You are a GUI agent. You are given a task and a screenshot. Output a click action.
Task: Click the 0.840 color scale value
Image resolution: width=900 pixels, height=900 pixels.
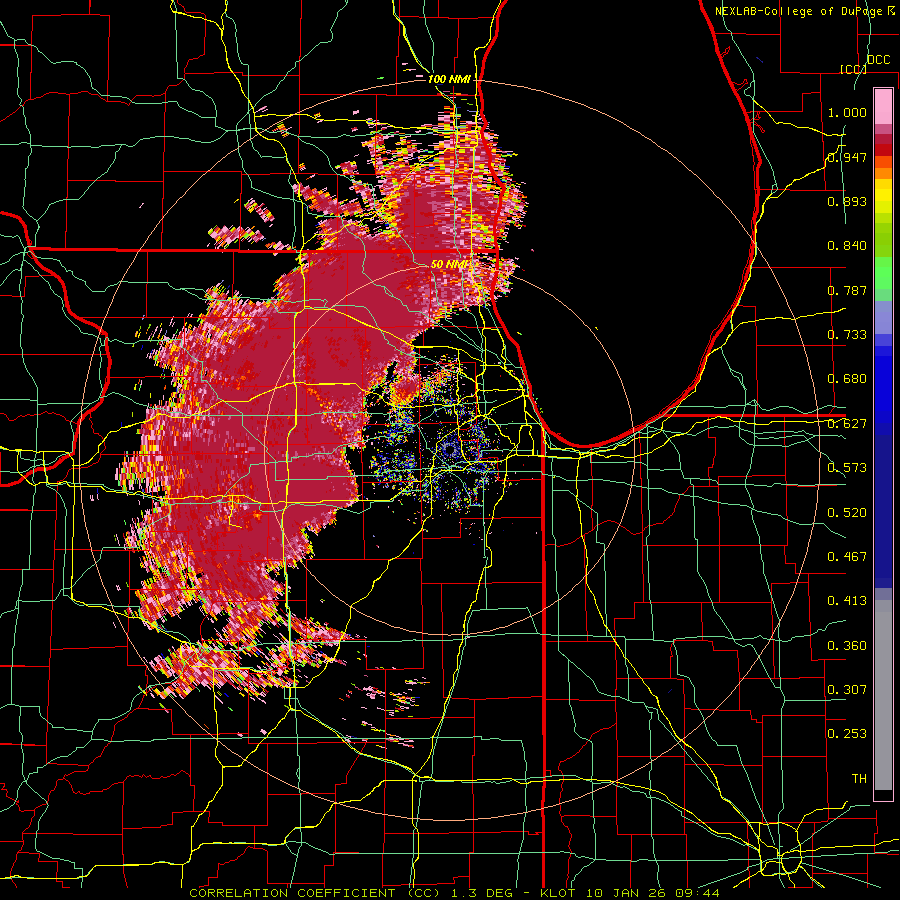847,246
